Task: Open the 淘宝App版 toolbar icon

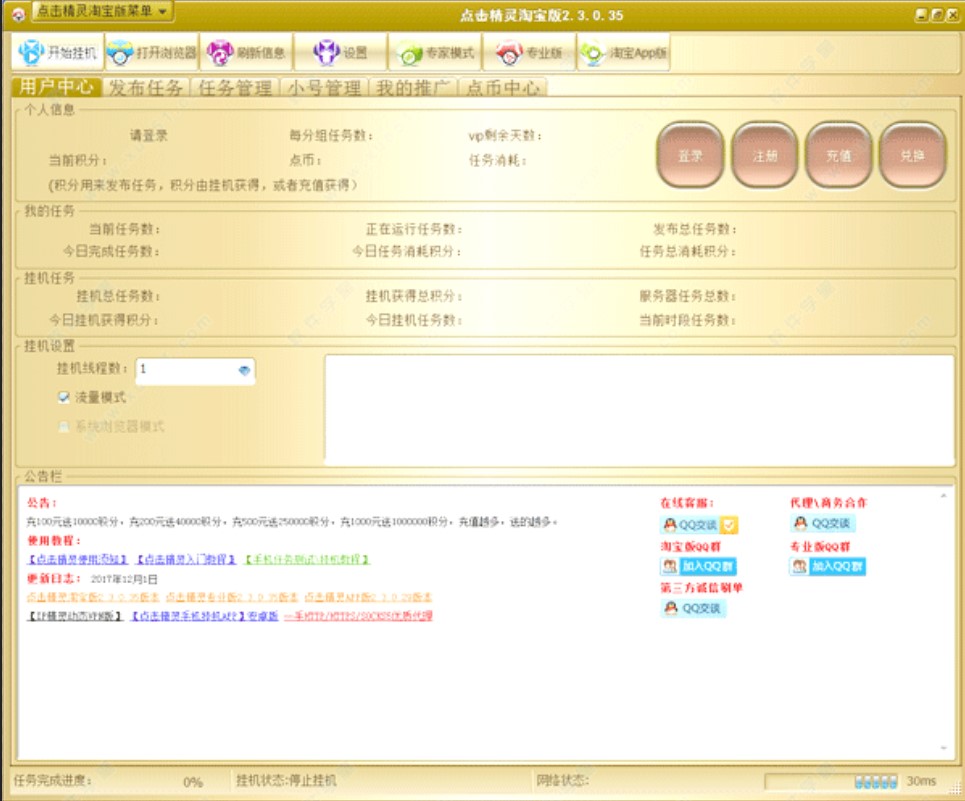Action: point(593,53)
